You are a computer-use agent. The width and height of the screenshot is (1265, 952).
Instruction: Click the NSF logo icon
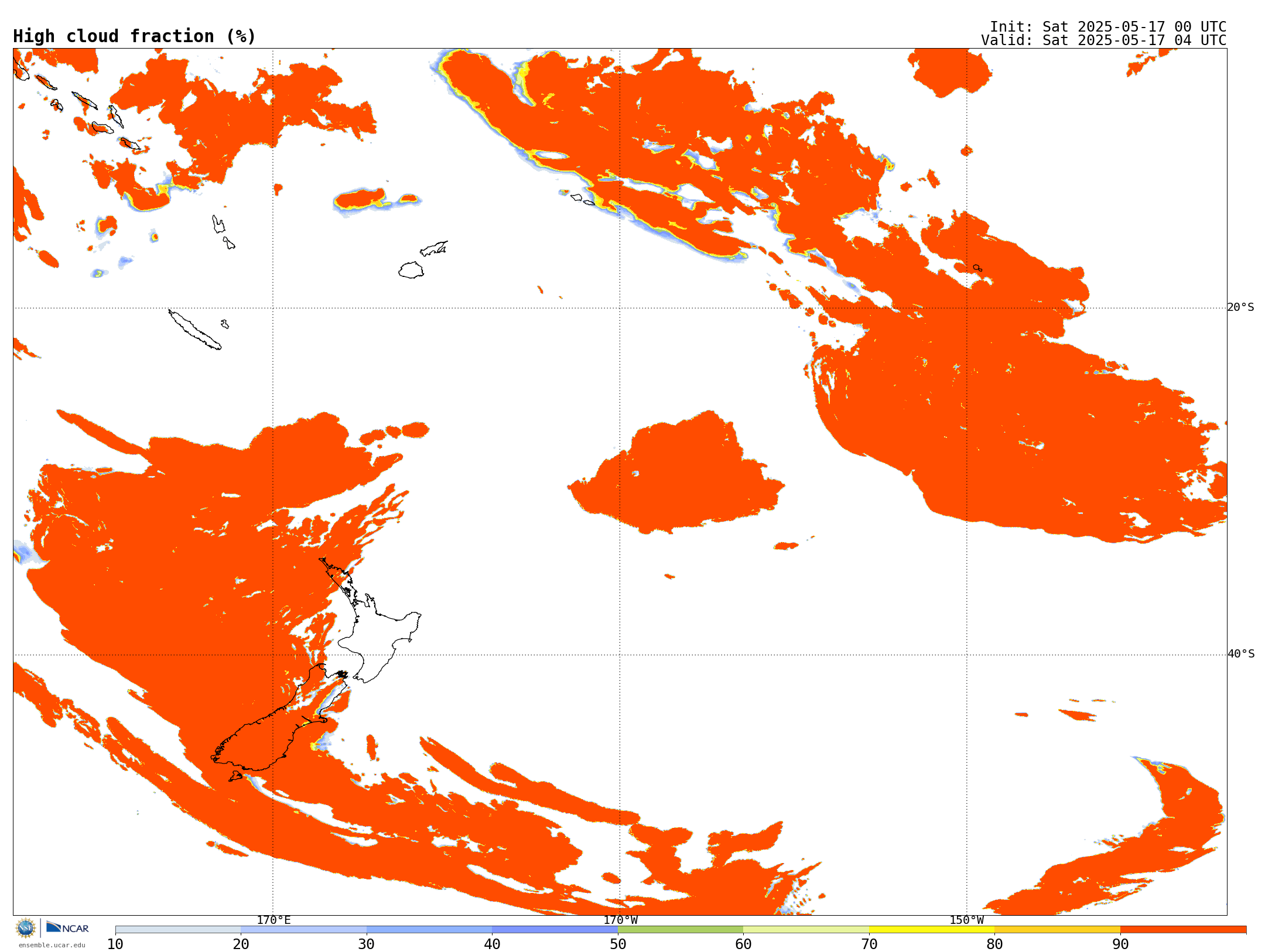(x=26, y=928)
